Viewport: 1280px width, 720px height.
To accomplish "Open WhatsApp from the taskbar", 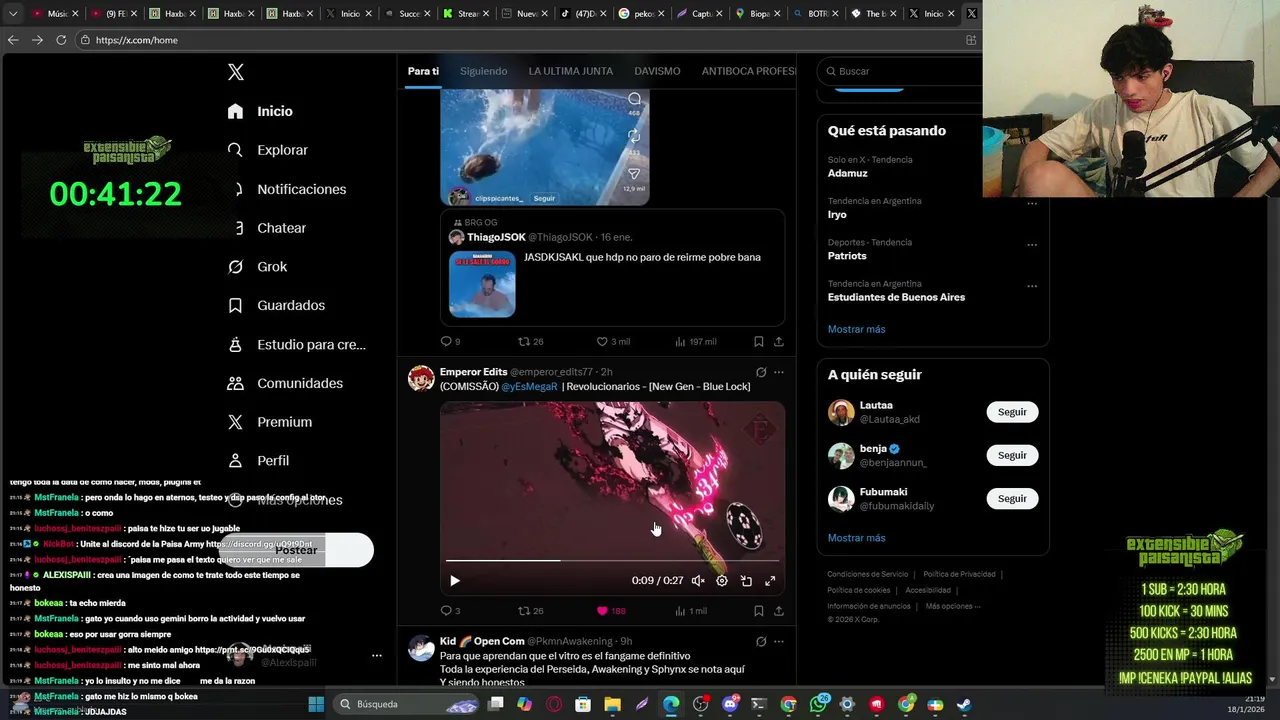I will click(818, 704).
